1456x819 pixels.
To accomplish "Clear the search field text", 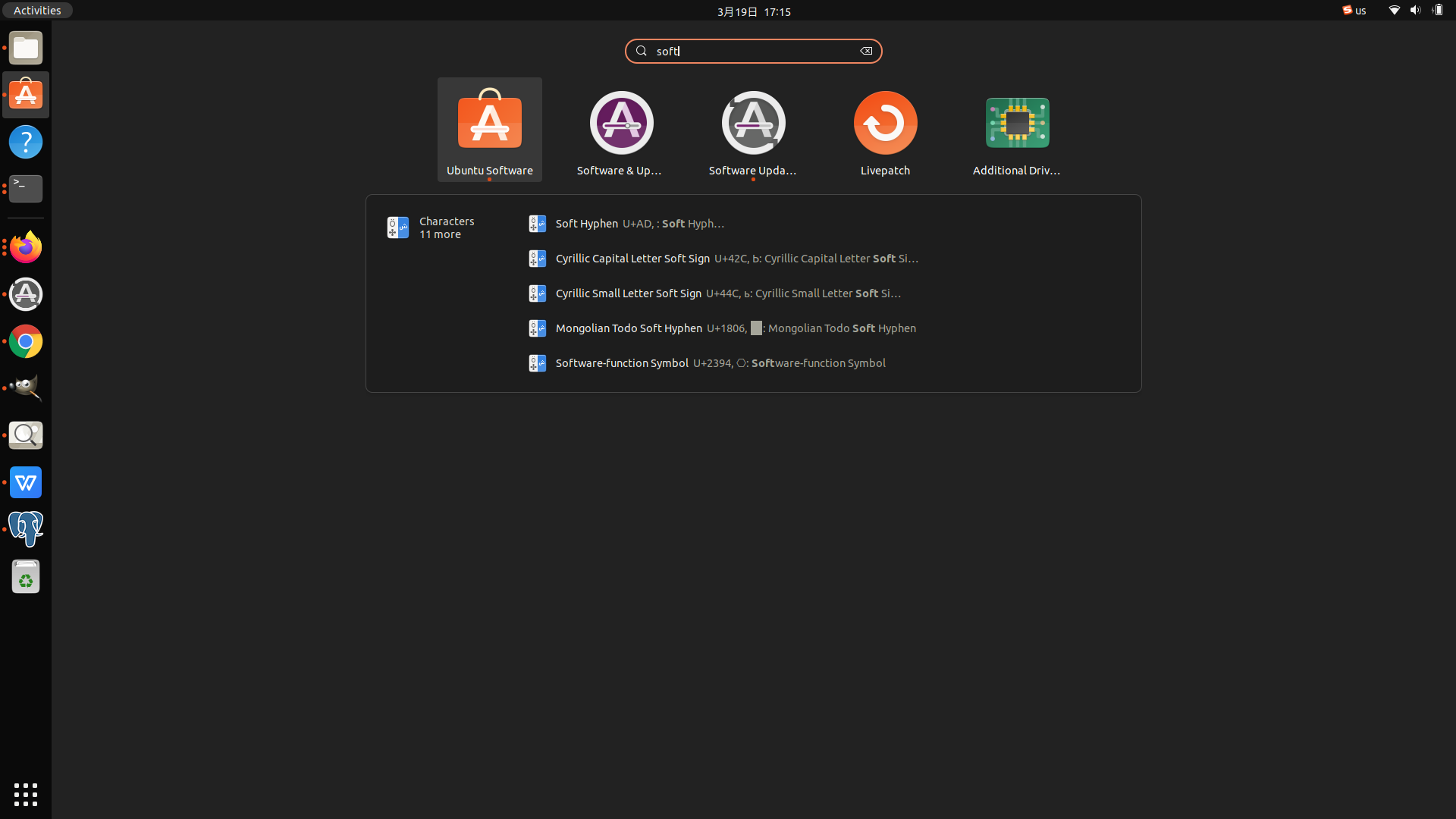I will click(866, 51).
